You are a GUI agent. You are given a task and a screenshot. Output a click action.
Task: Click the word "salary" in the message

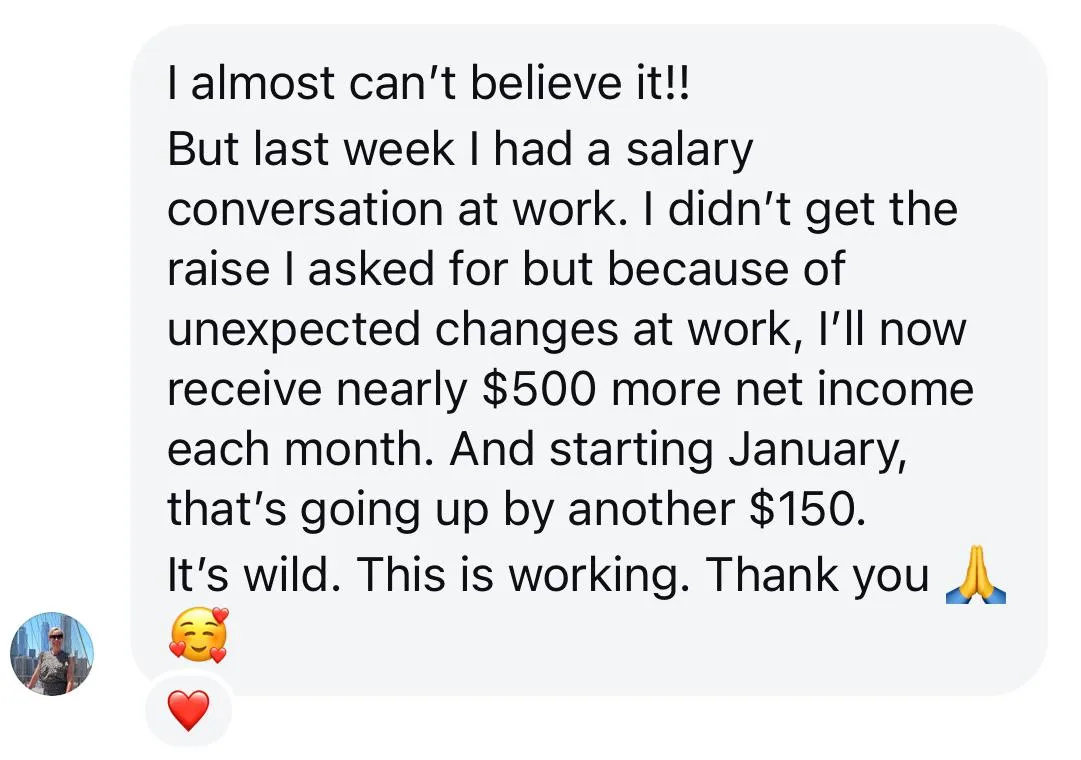point(689,152)
